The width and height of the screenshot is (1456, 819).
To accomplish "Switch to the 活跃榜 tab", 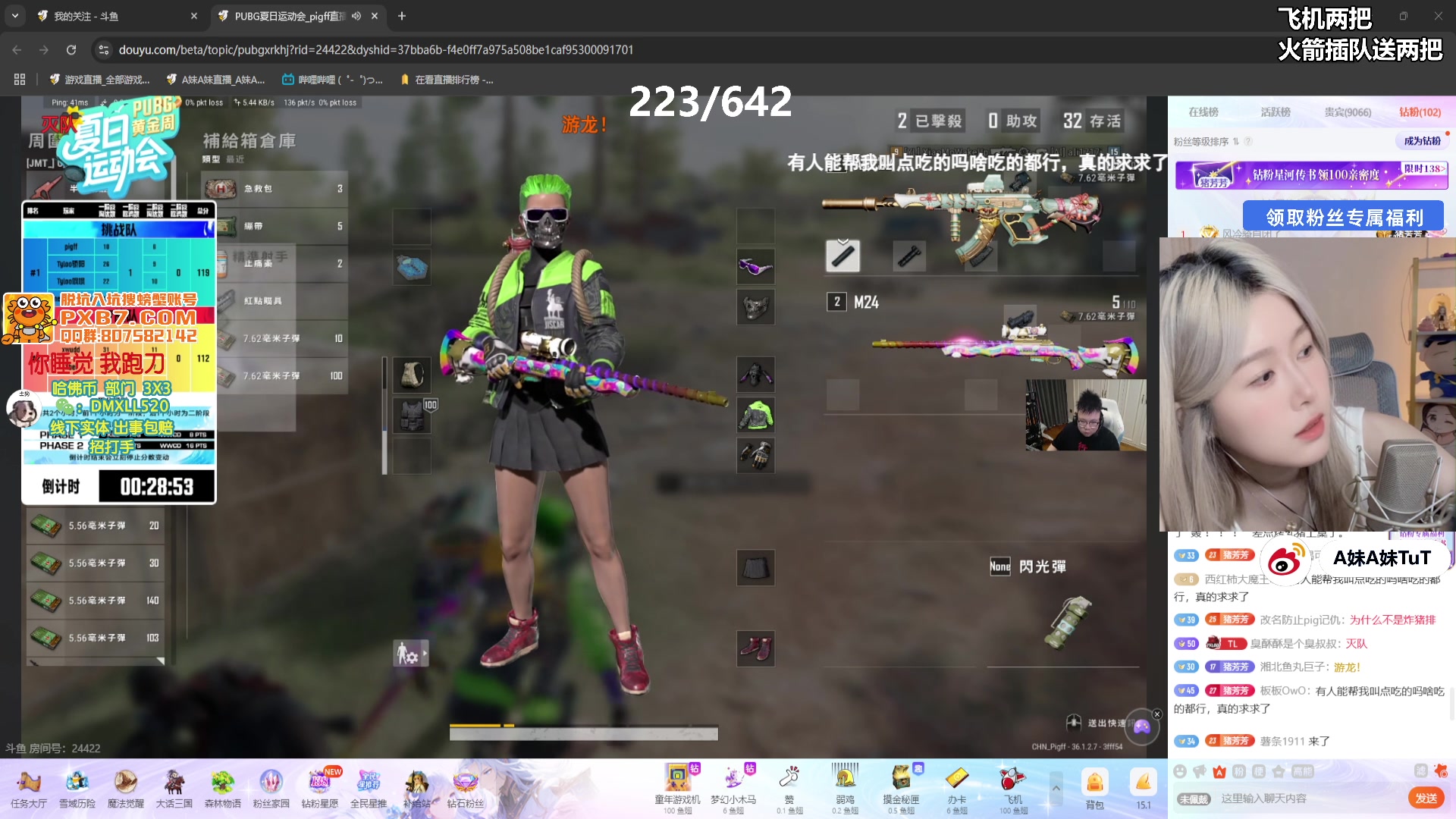I will 1276,112.
